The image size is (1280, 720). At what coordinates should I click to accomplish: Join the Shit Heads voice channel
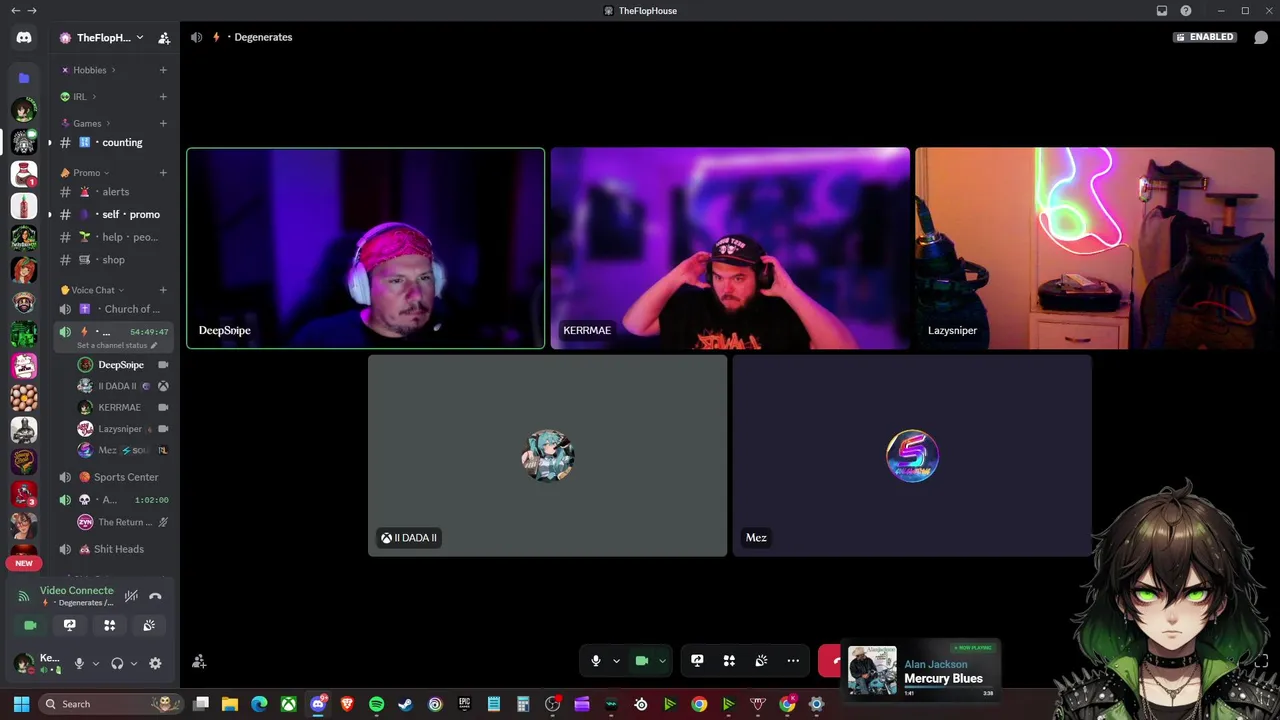tap(114, 549)
